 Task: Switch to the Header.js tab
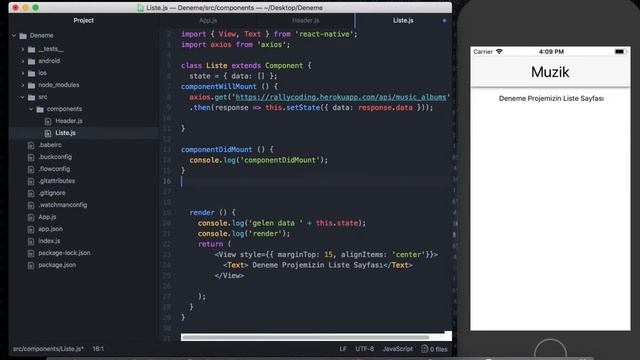[306, 20]
